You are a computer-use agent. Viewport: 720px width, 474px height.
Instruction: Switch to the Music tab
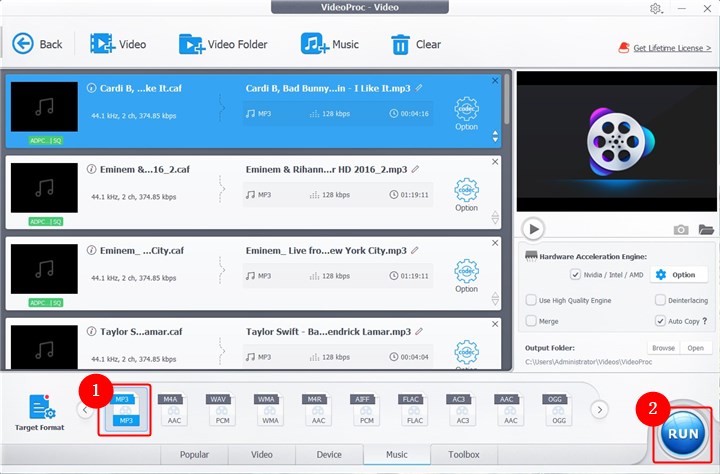coord(397,455)
